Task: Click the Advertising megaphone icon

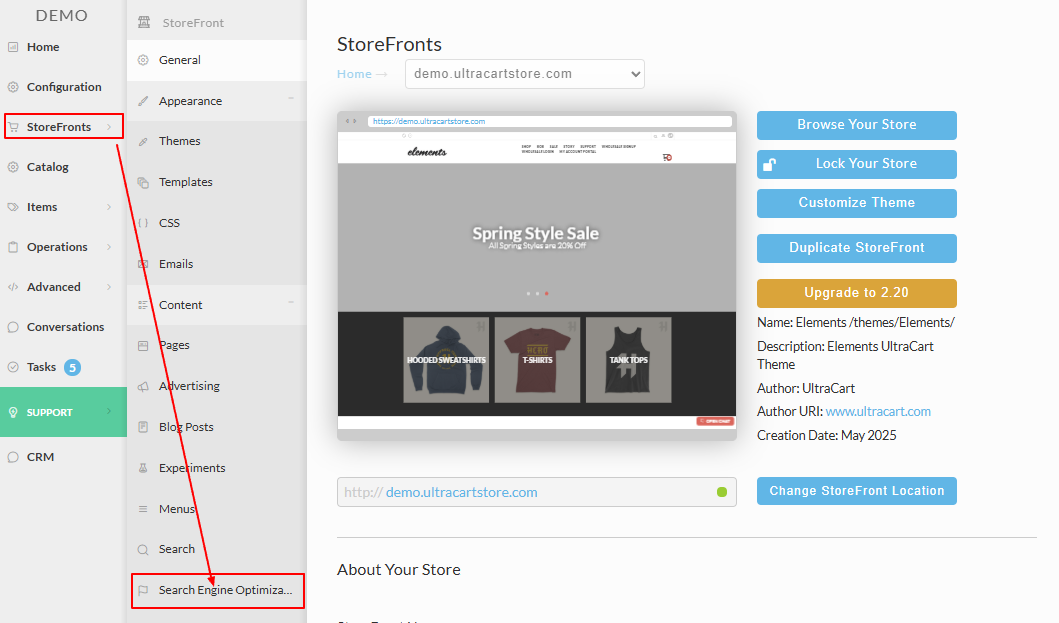Action: click(143, 387)
